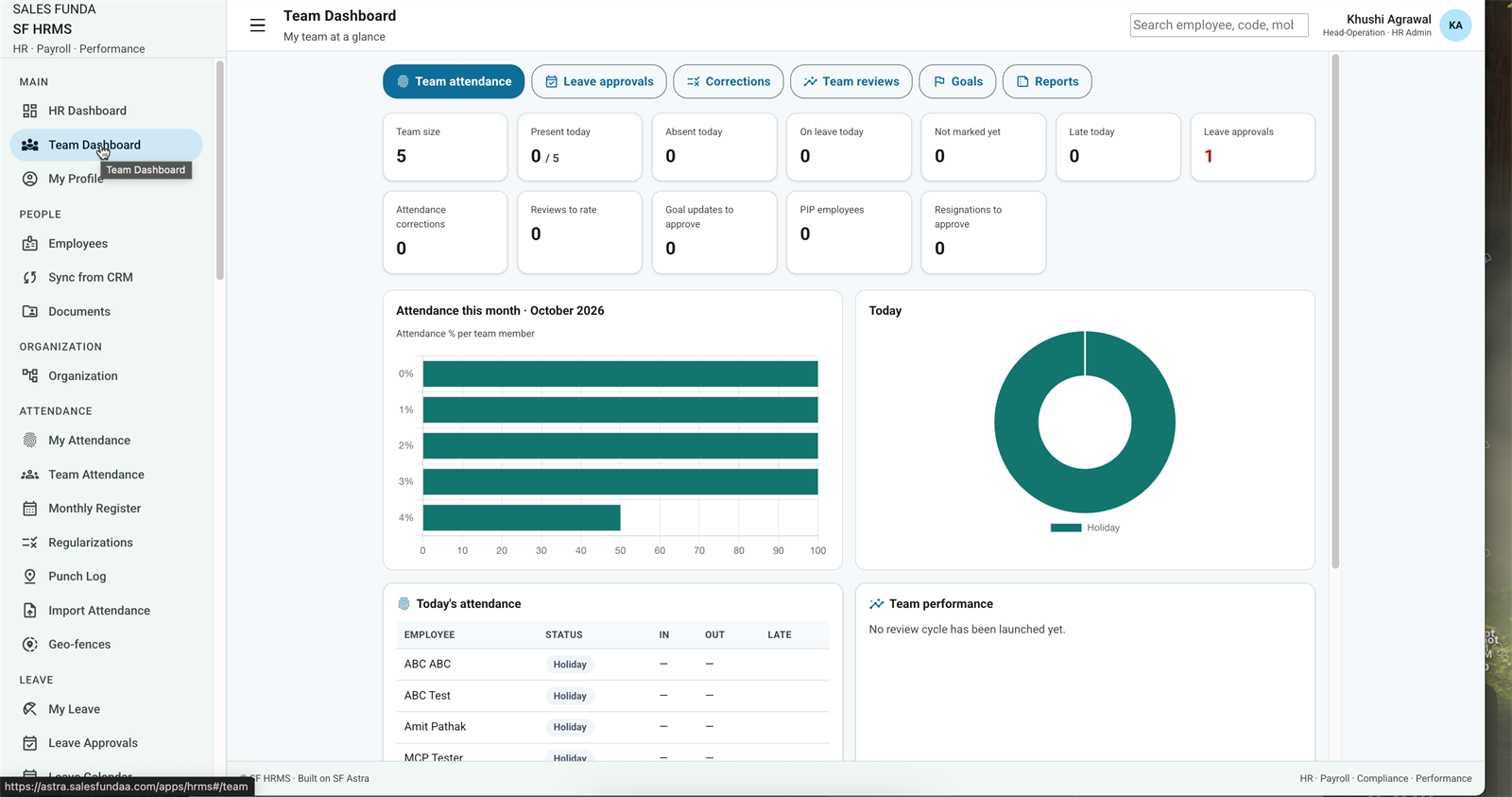Click the search employee input field
Viewport: 1512px width, 797px height.
coord(1219,26)
